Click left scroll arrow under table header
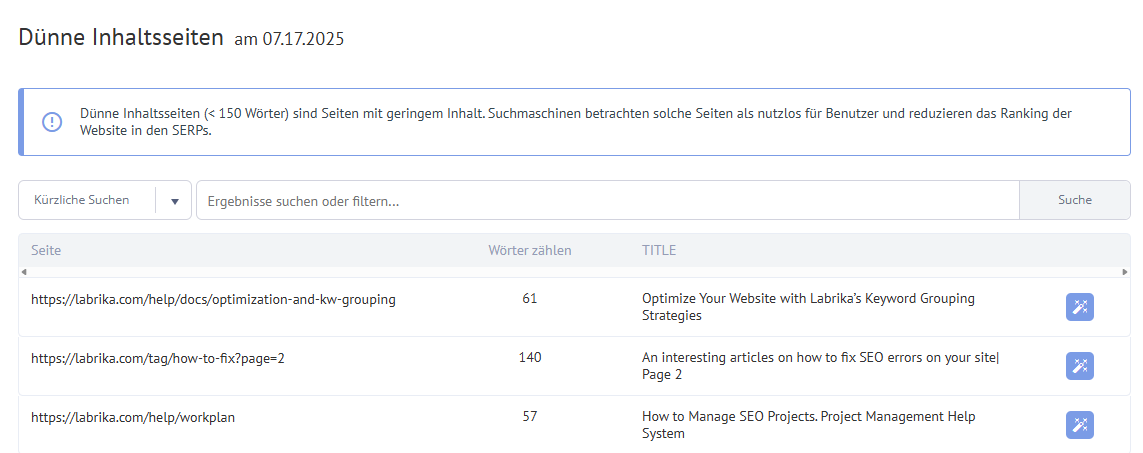Image resolution: width=1143 pixels, height=453 pixels. coord(23,272)
